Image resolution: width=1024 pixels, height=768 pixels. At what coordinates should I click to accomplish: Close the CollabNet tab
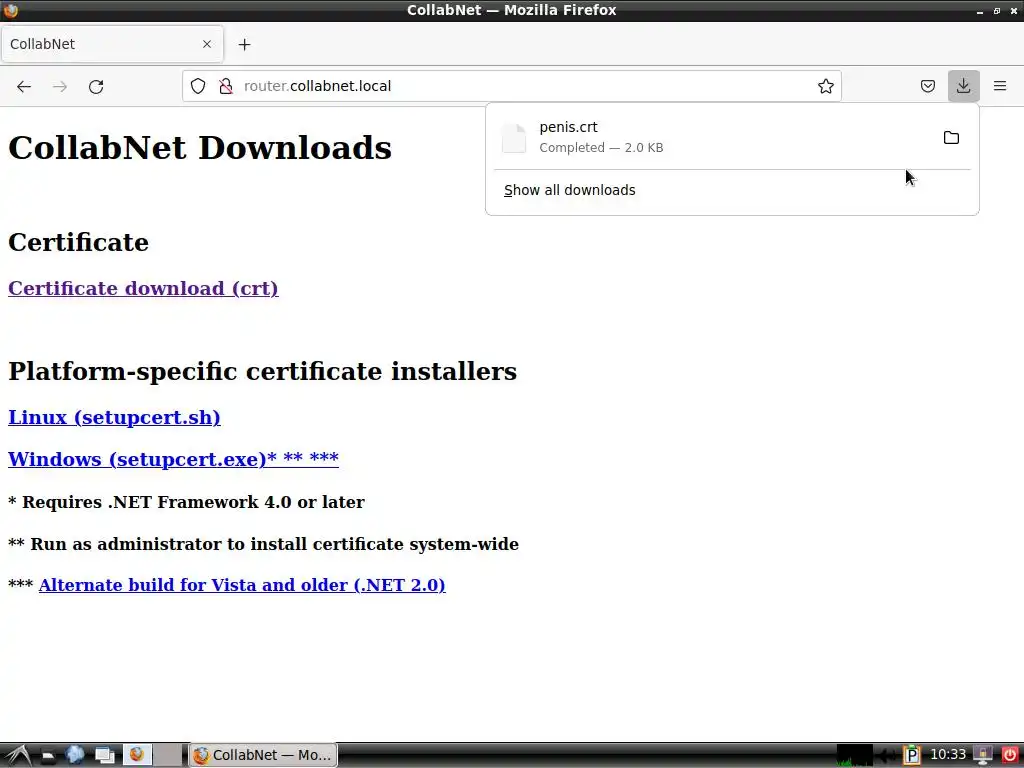207,44
